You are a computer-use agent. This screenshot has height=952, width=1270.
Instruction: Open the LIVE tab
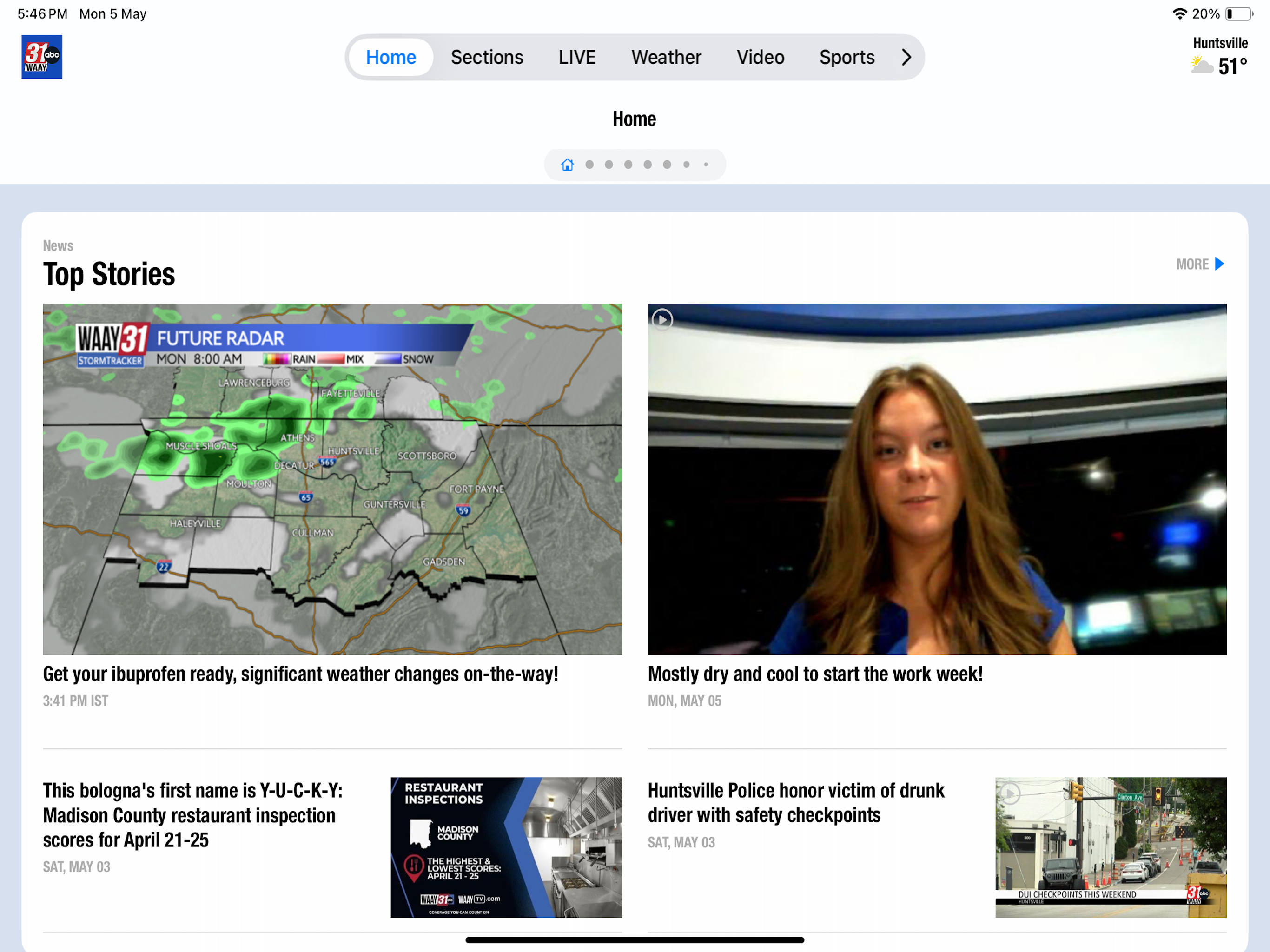(x=577, y=58)
